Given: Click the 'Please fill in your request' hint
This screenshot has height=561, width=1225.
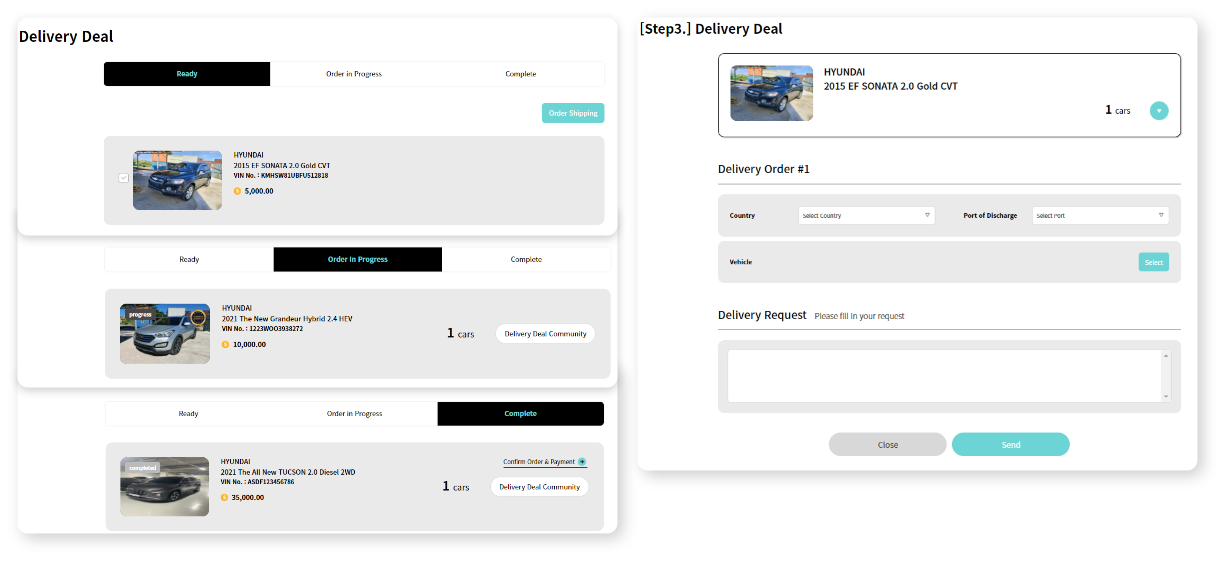Looking at the screenshot, I should pos(860,316).
